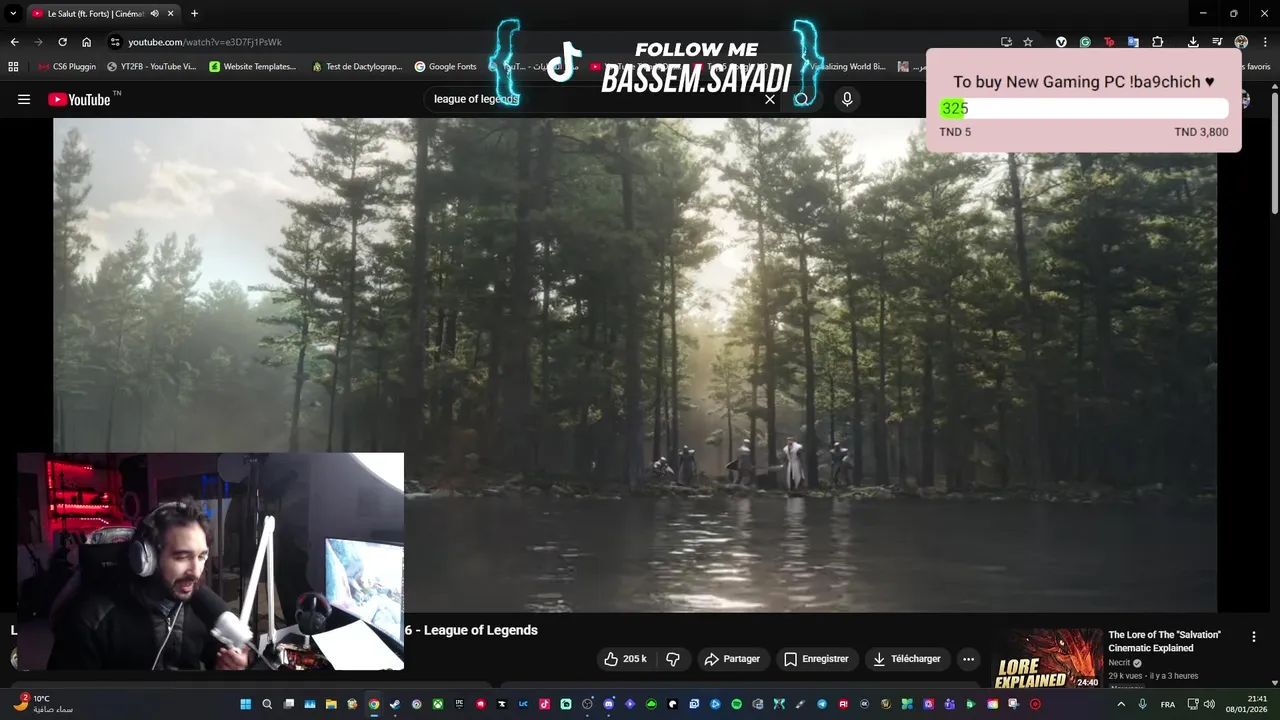Open Lore Explained recommended video thumbnail

click(1048, 659)
